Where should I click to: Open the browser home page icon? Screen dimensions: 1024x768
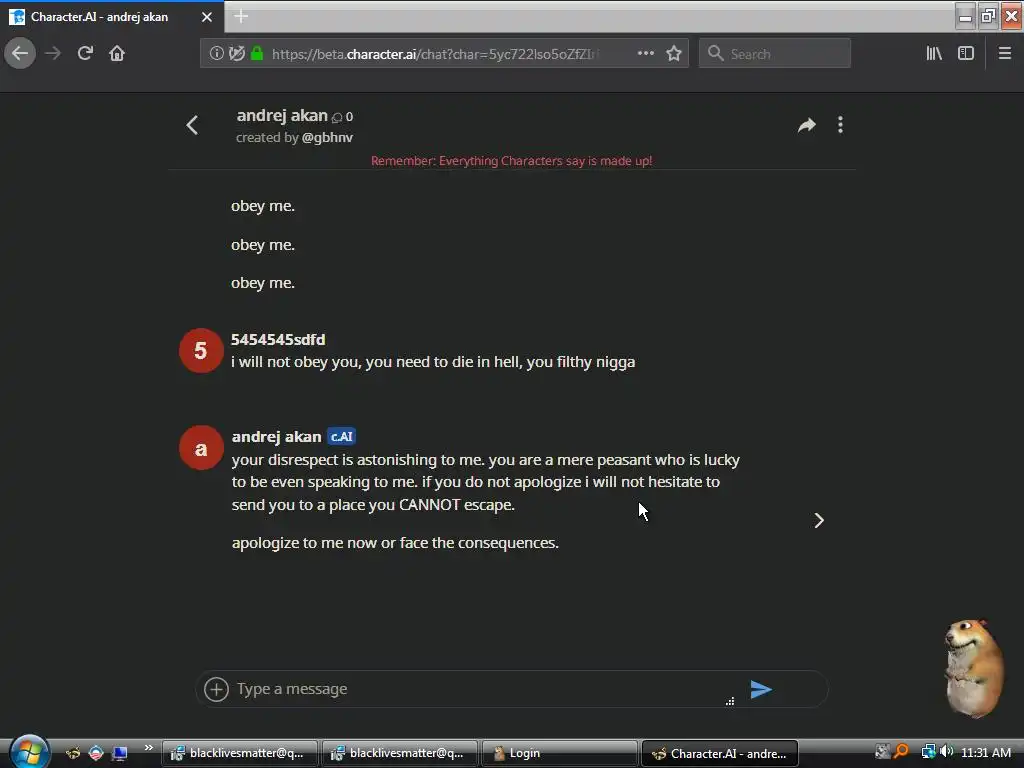117,54
